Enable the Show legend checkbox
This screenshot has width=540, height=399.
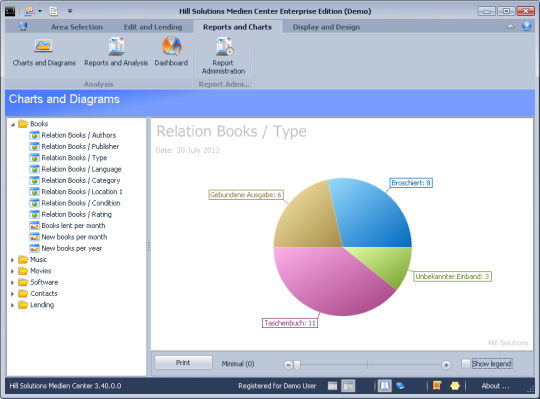point(466,364)
